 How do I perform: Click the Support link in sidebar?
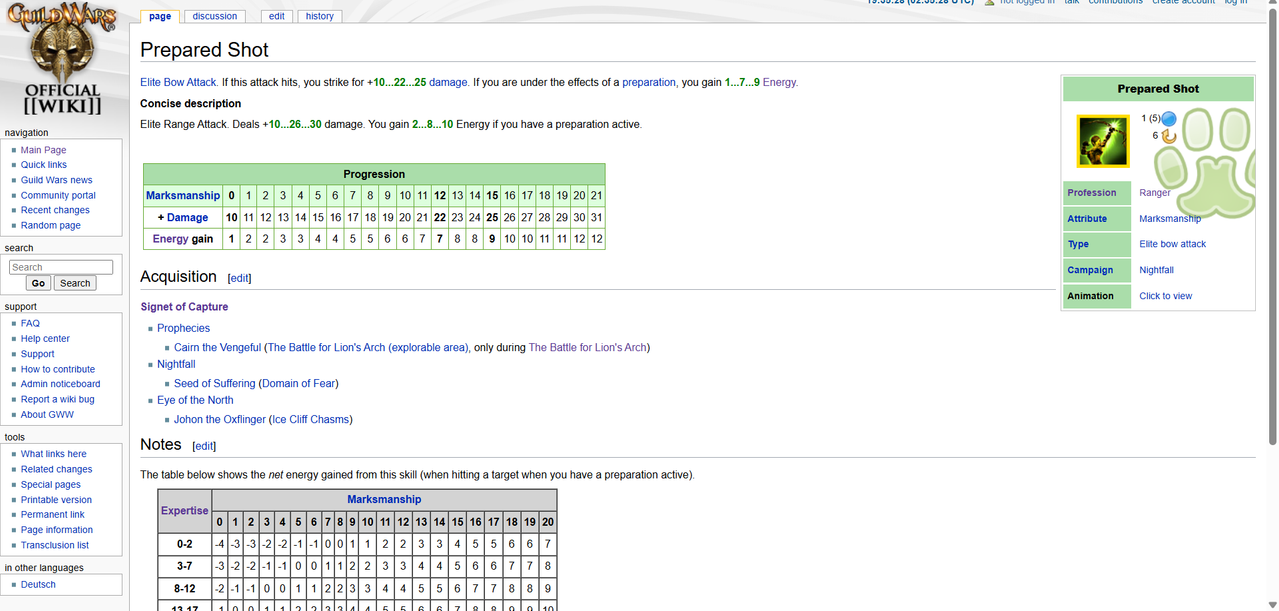coord(38,354)
